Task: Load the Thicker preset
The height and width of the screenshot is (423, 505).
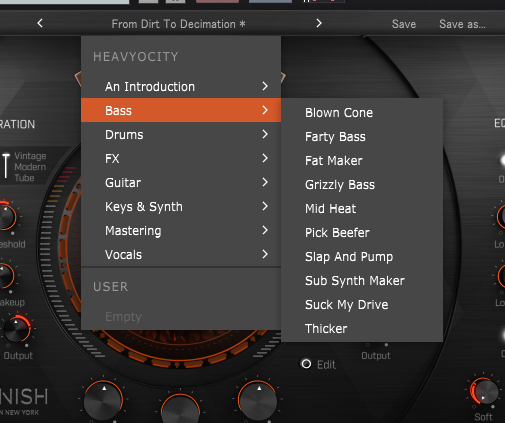Action: (362, 329)
